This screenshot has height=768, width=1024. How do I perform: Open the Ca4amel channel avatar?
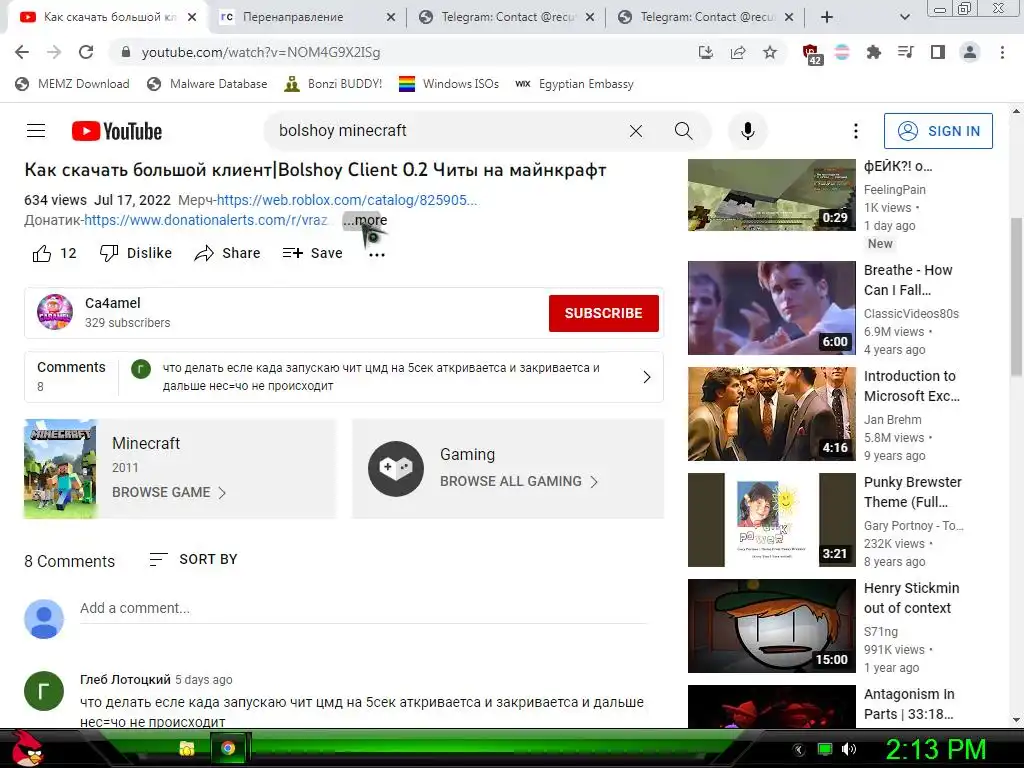click(x=55, y=312)
